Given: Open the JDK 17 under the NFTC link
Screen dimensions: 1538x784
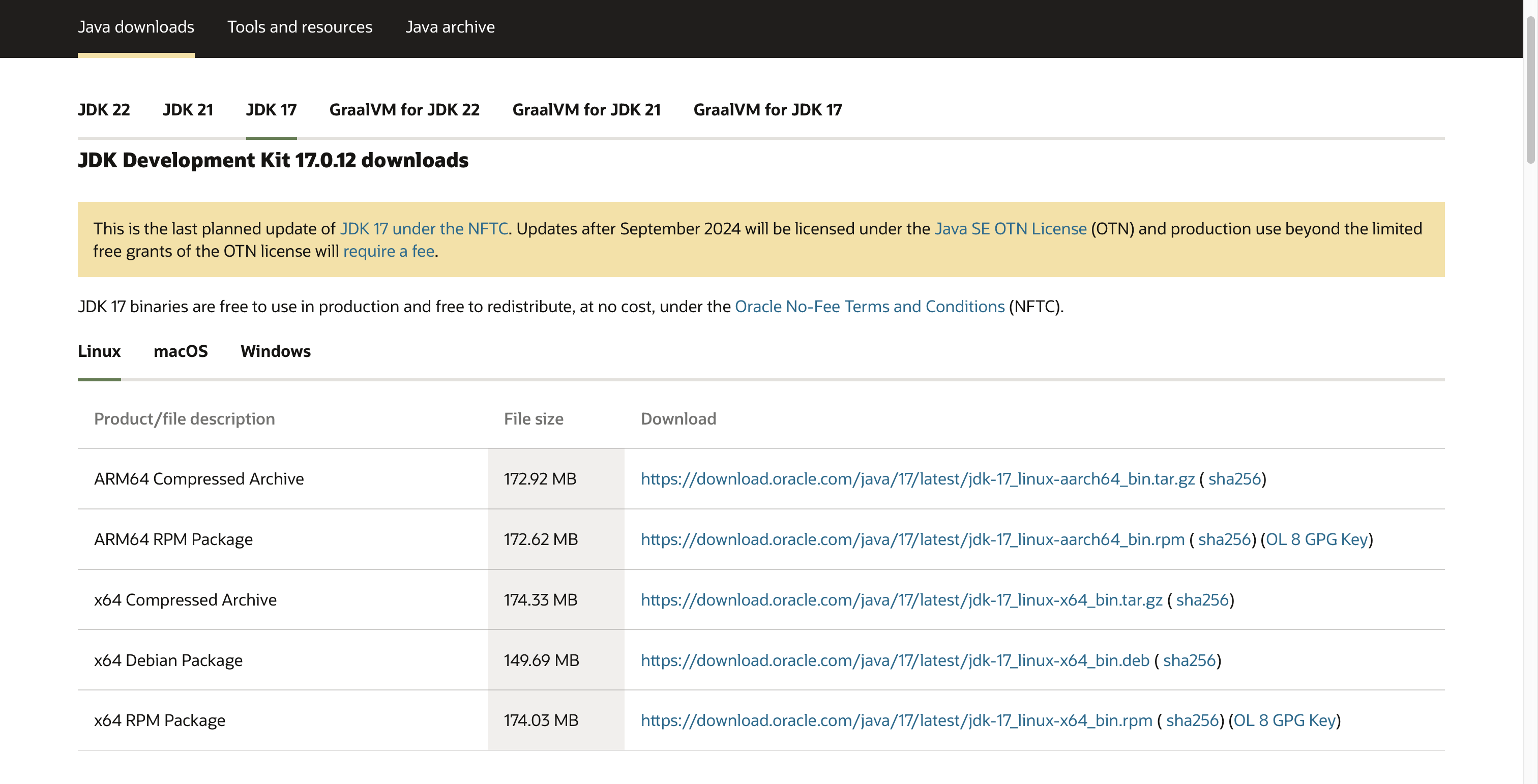Looking at the screenshot, I should 424,228.
